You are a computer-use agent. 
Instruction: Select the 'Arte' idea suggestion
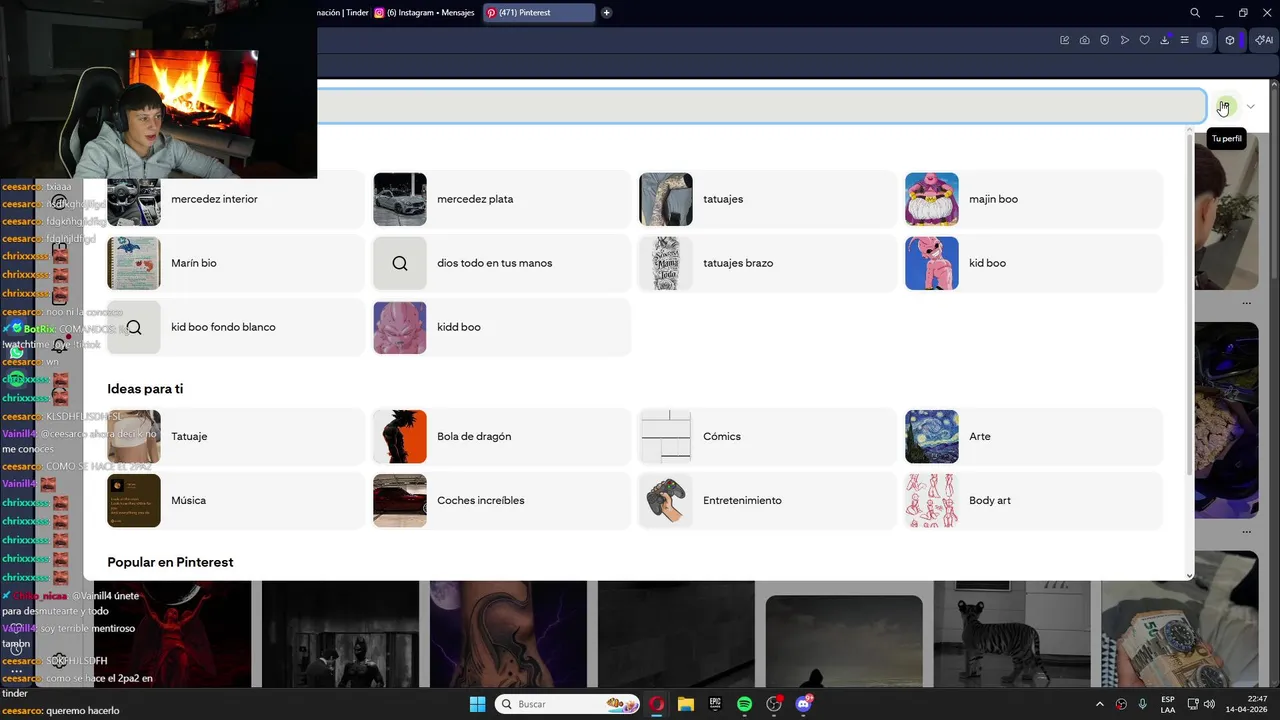tap(1034, 436)
